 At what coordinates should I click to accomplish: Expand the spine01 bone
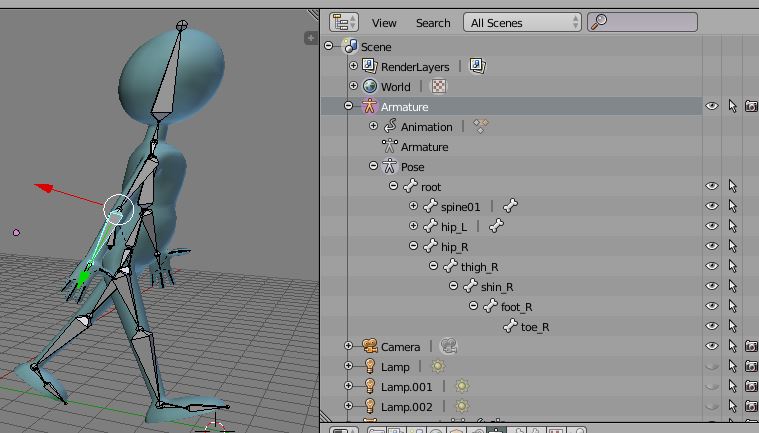click(x=413, y=206)
